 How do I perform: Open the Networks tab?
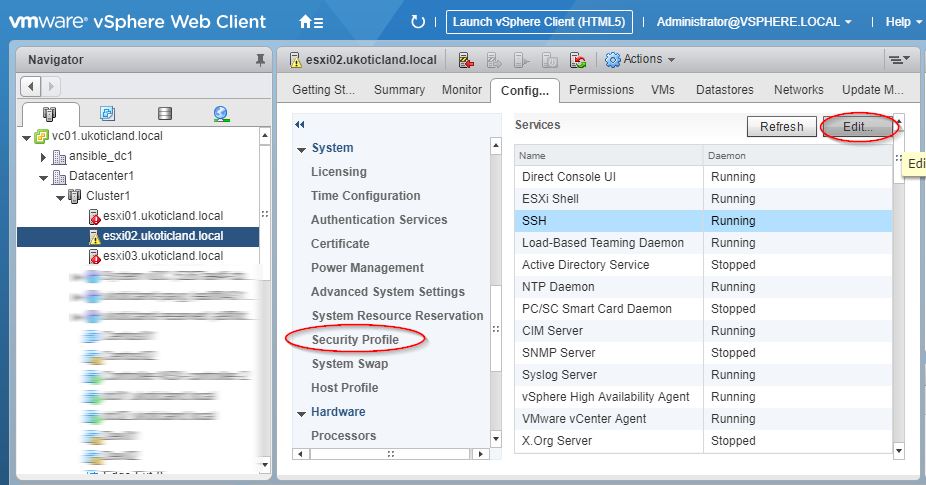coord(798,90)
